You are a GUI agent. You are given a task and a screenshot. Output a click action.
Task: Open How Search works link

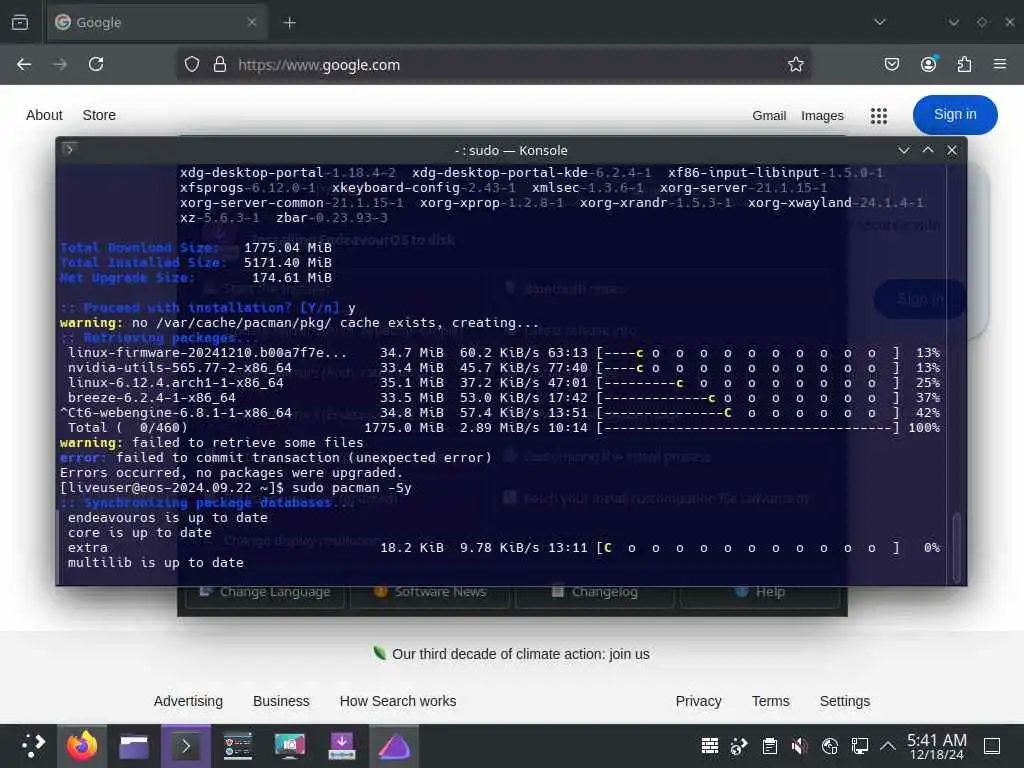(x=398, y=701)
